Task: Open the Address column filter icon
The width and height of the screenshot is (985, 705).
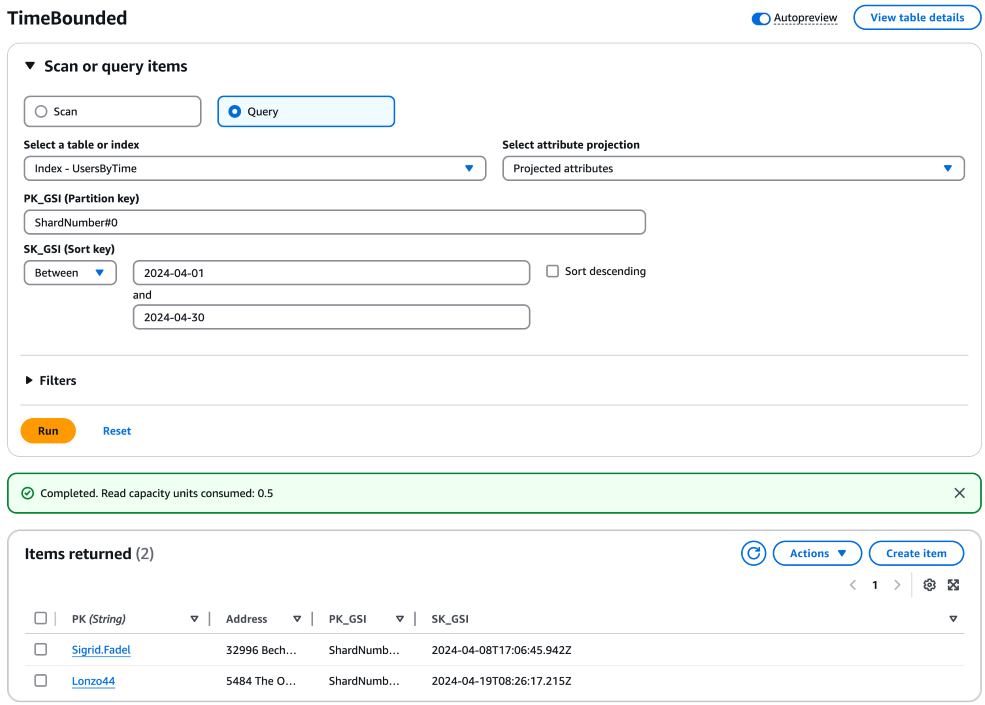Action: [x=297, y=618]
